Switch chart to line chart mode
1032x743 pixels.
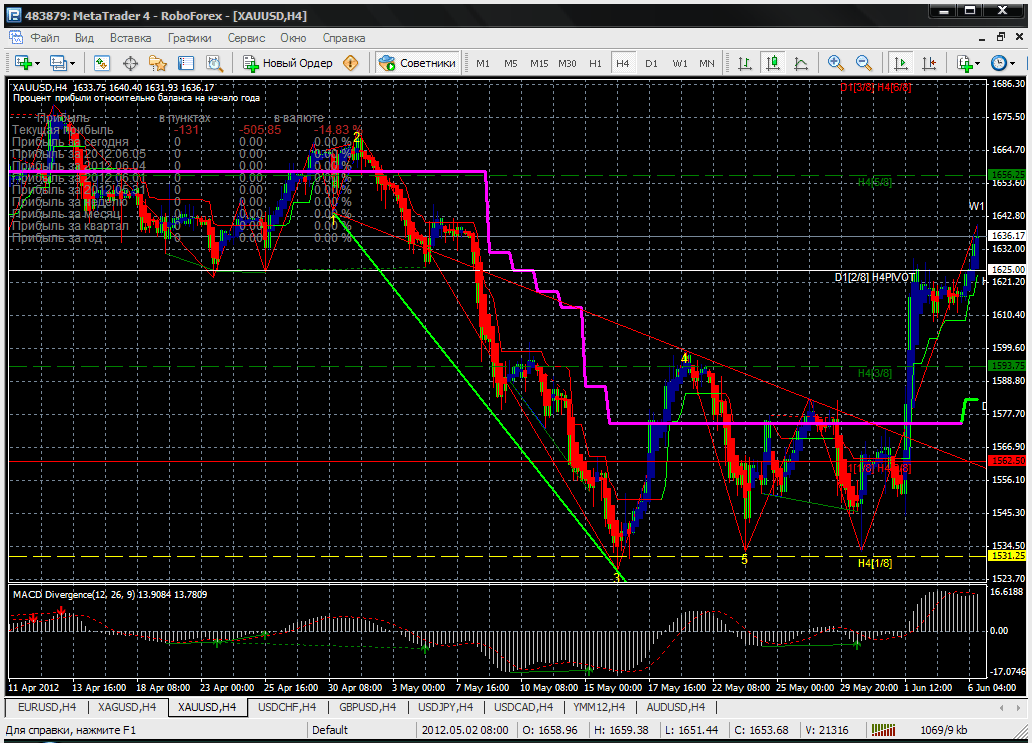(x=801, y=63)
